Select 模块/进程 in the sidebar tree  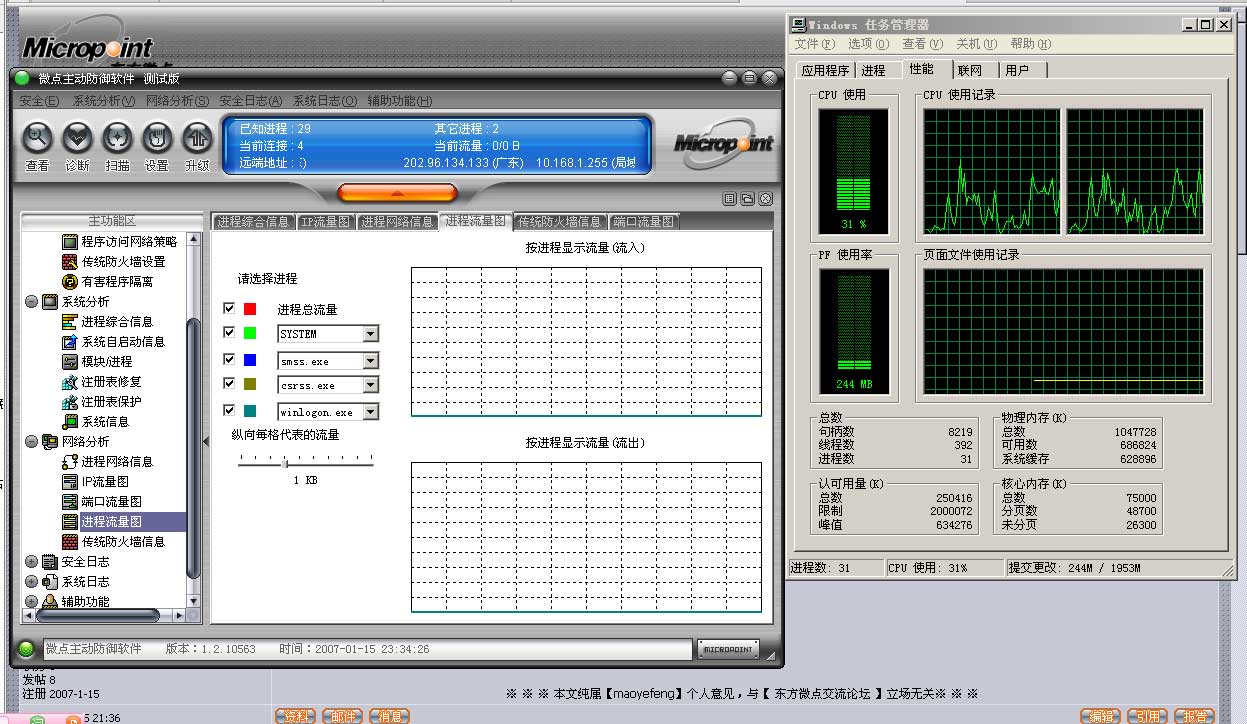pos(106,361)
